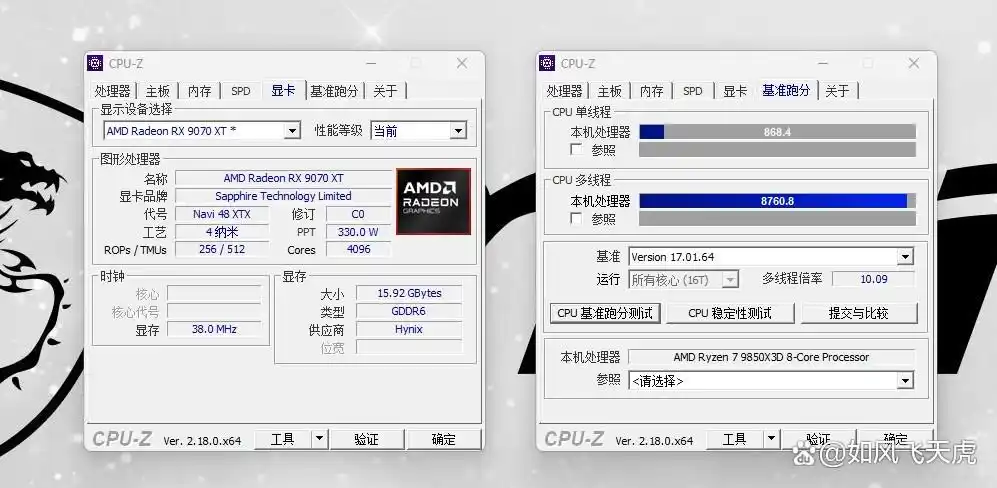Close the right CPU-Z window
997x488 pixels.
[914, 63]
